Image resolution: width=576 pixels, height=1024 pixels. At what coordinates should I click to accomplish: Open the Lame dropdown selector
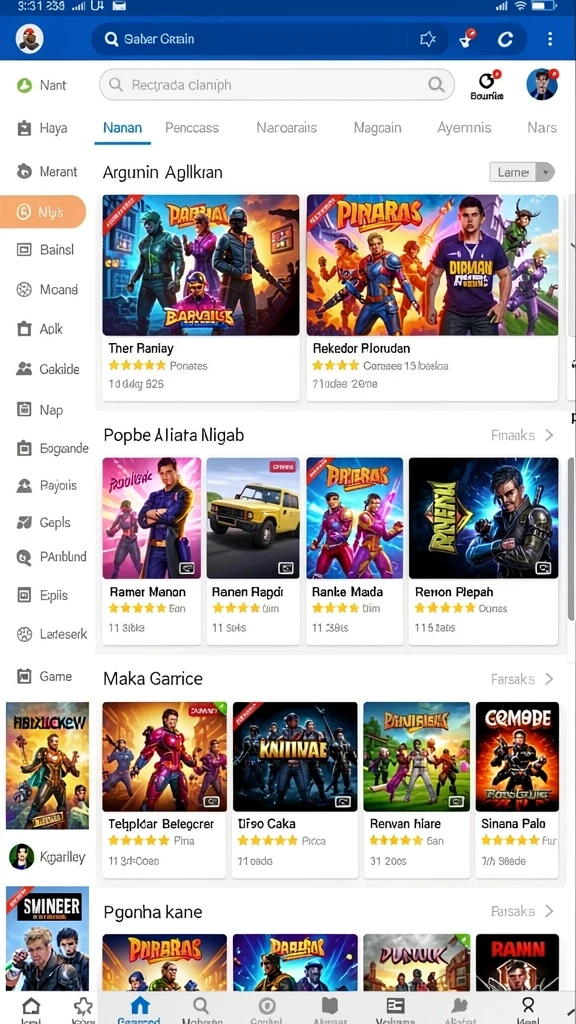click(522, 172)
